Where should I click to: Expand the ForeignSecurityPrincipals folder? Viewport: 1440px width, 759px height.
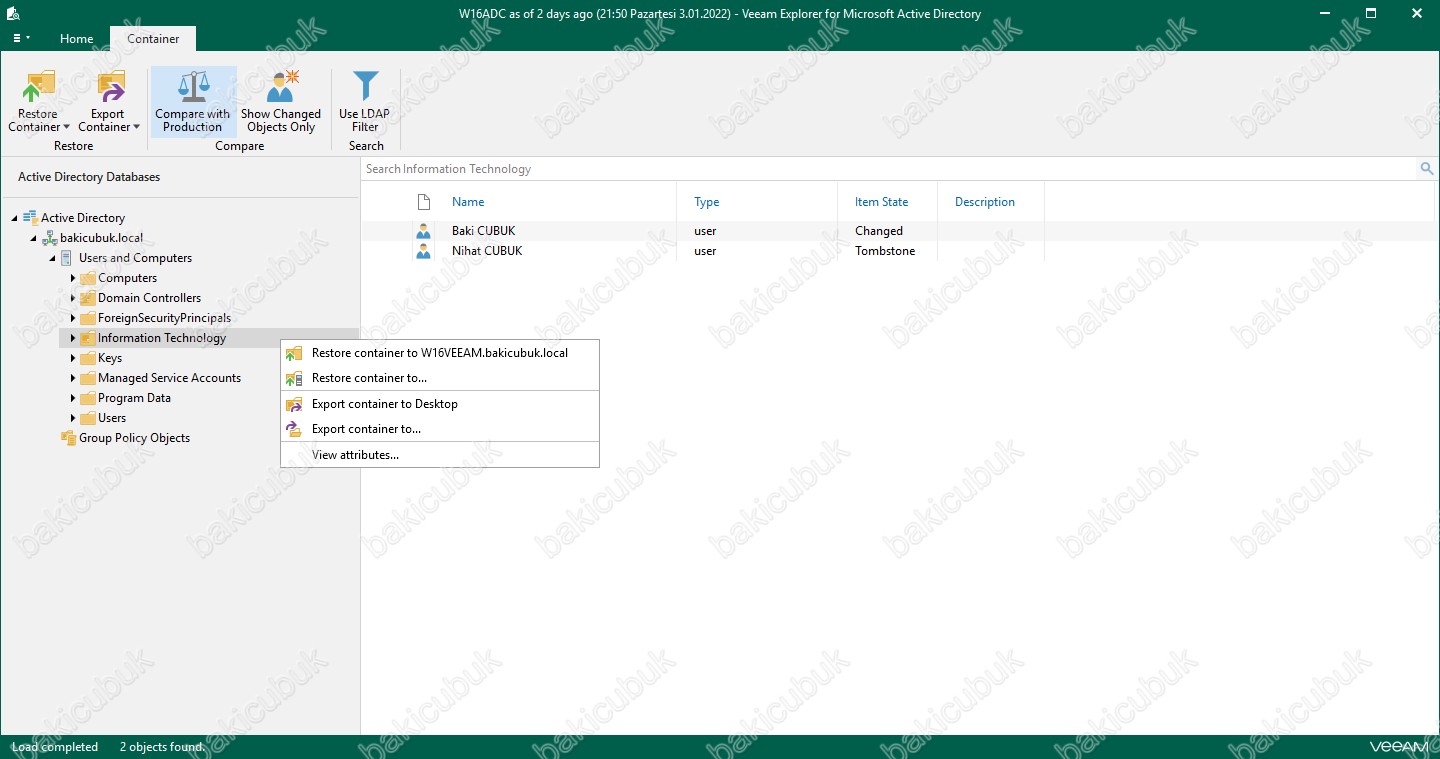click(73, 318)
